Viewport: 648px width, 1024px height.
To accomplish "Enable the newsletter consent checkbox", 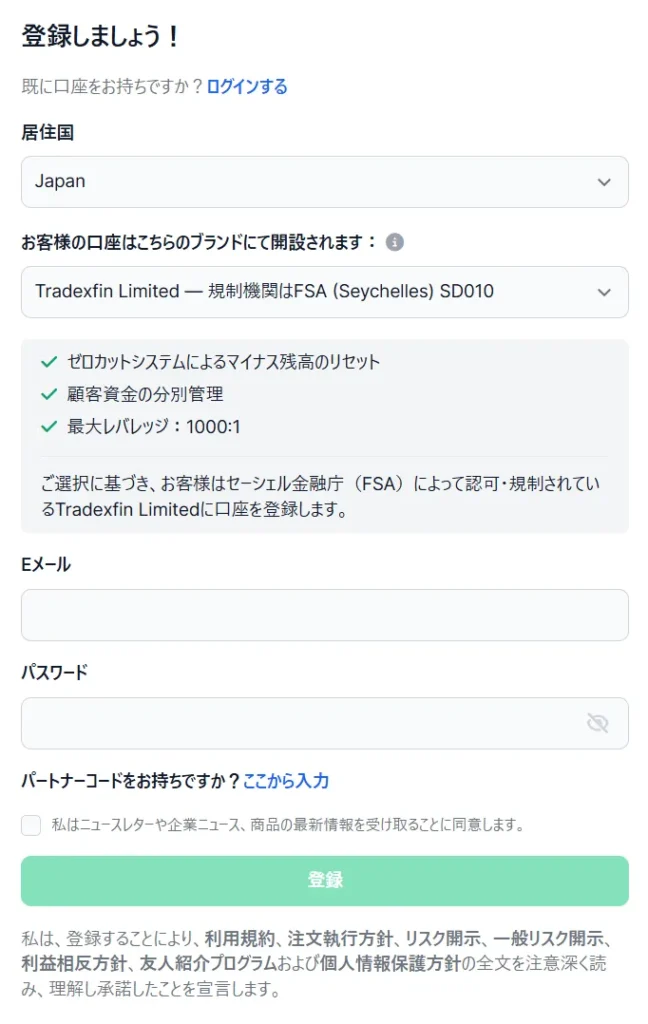I will (x=30, y=827).
